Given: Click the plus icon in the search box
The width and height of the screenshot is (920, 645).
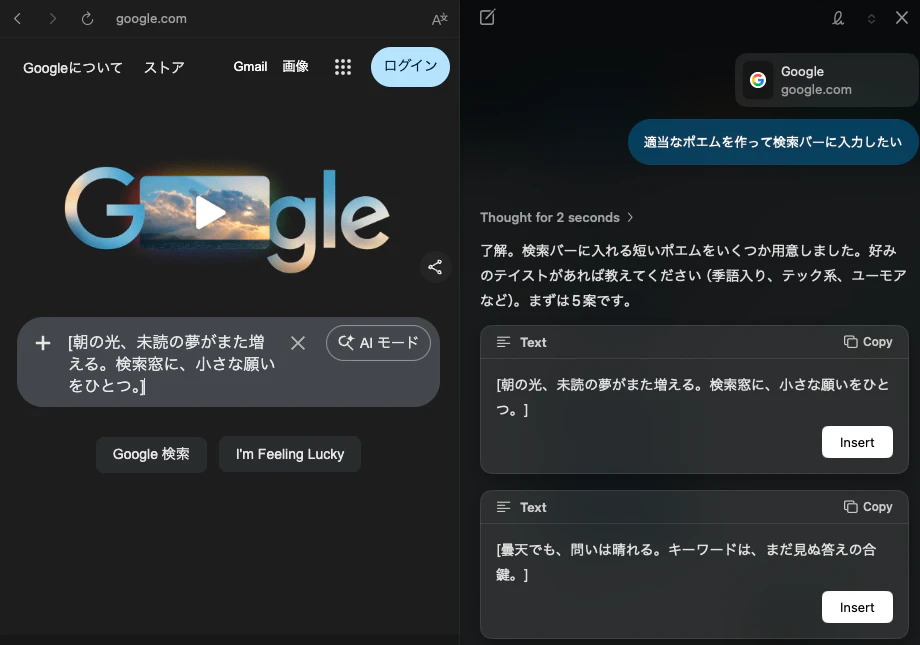Looking at the screenshot, I should point(43,343).
